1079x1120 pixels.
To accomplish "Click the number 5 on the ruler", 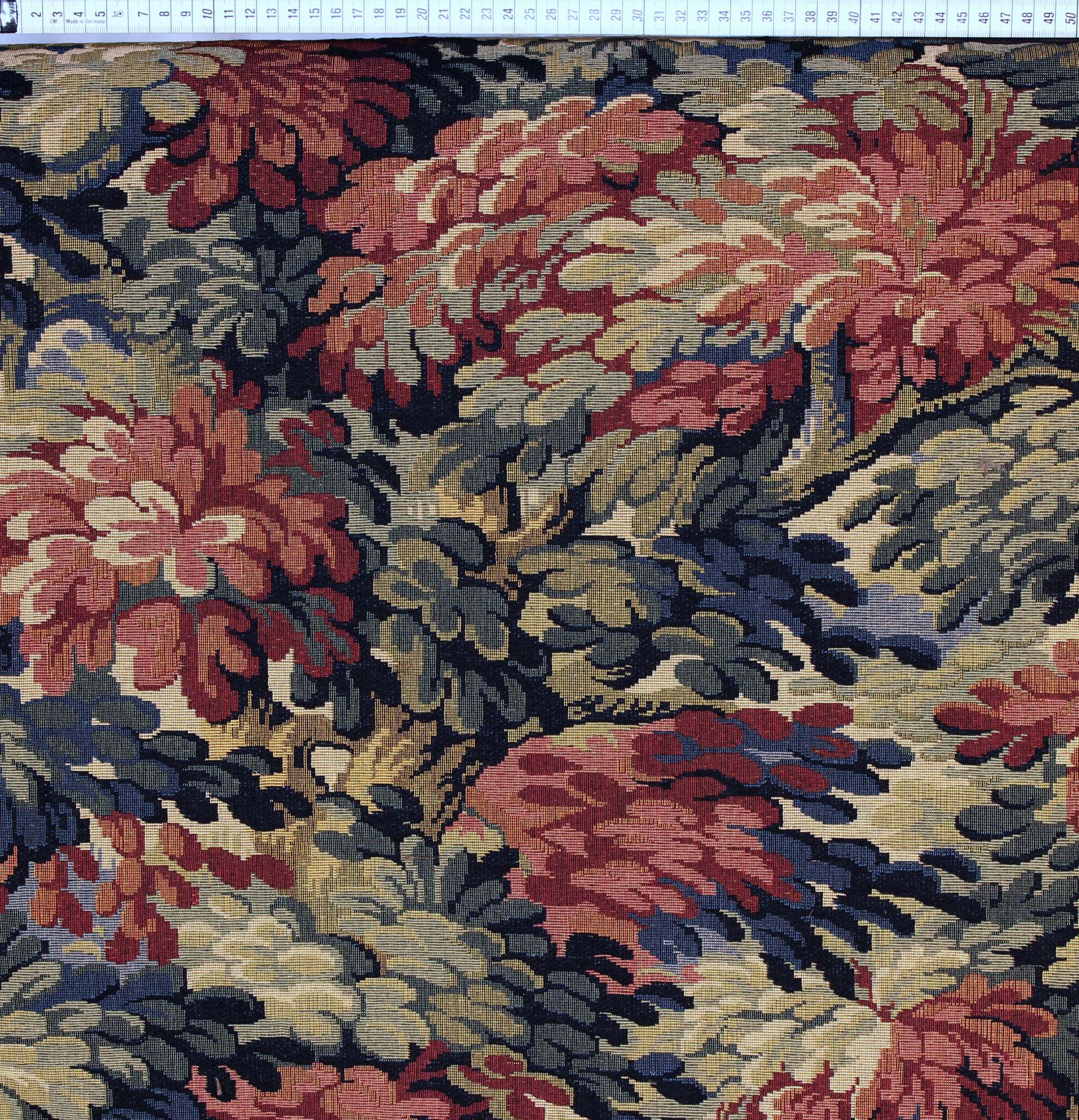I will pyautogui.click(x=100, y=14).
